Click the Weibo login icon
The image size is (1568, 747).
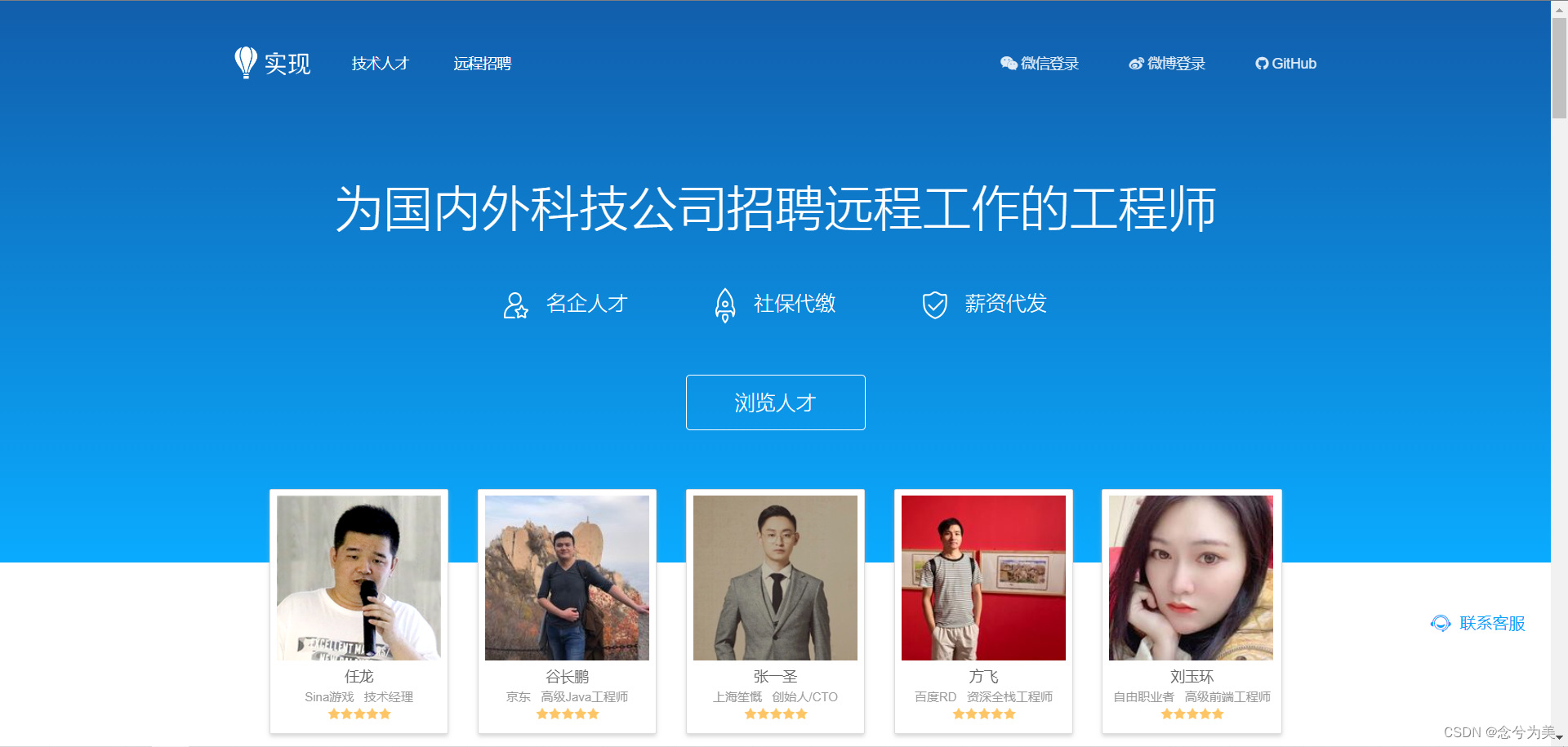coord(1136,64)
